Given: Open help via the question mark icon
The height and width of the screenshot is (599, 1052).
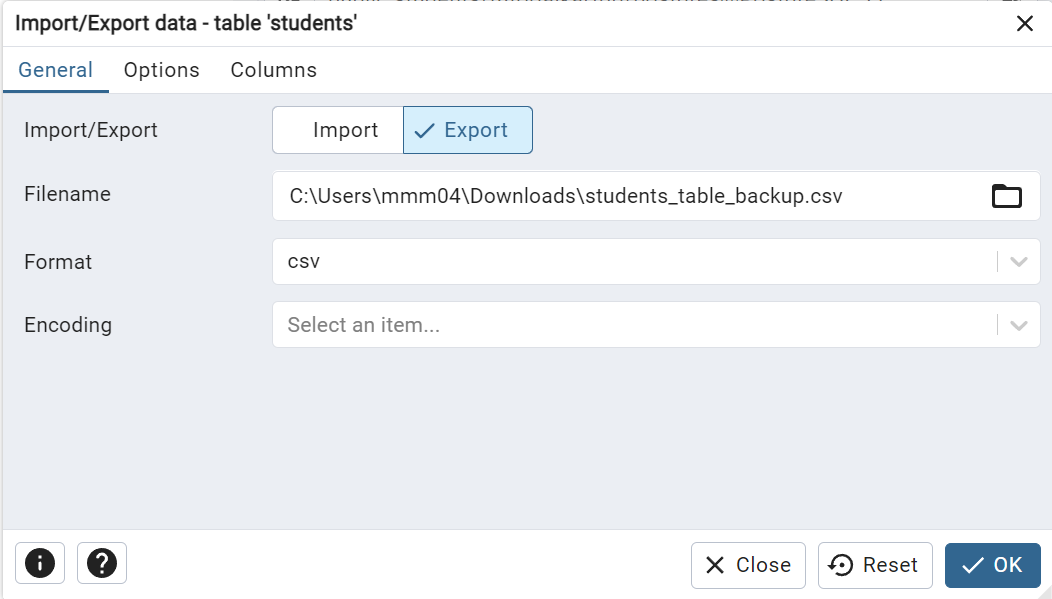Looking at the screenshot, I should click(101, 563).
